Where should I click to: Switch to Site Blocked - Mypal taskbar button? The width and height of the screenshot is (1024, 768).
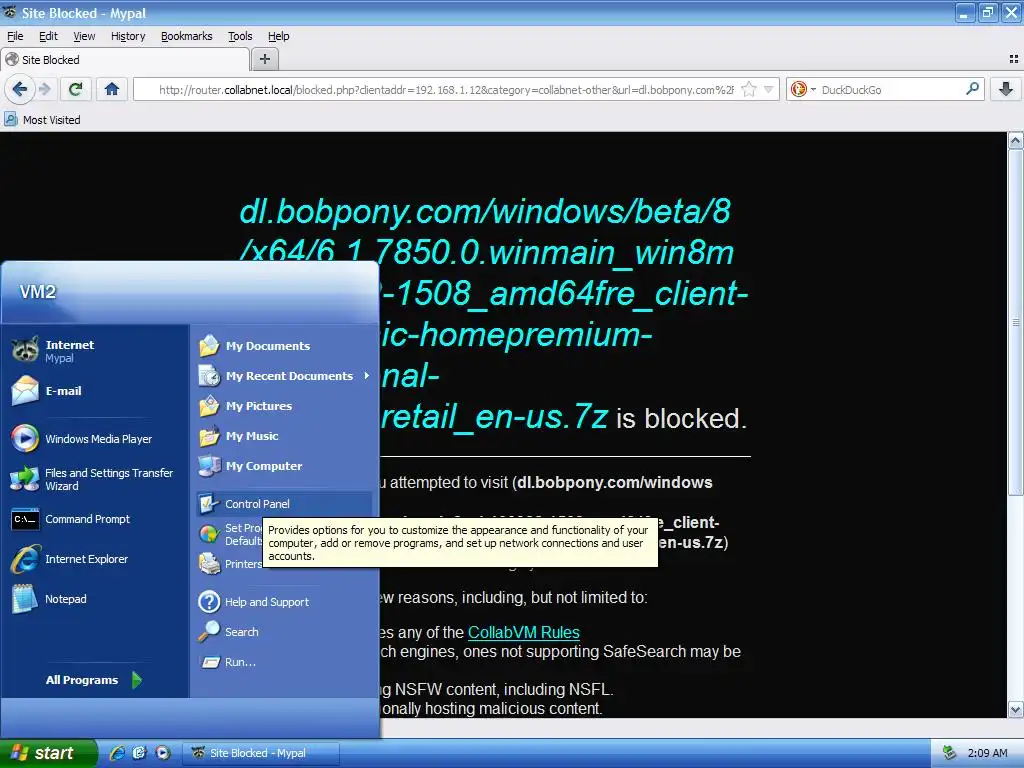(x=259, y=753)
